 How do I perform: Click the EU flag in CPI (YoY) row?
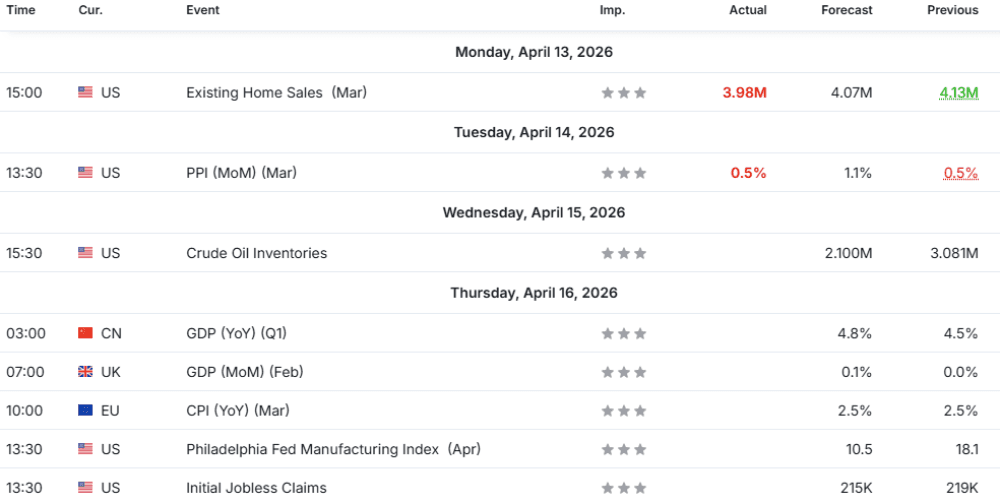85,411
